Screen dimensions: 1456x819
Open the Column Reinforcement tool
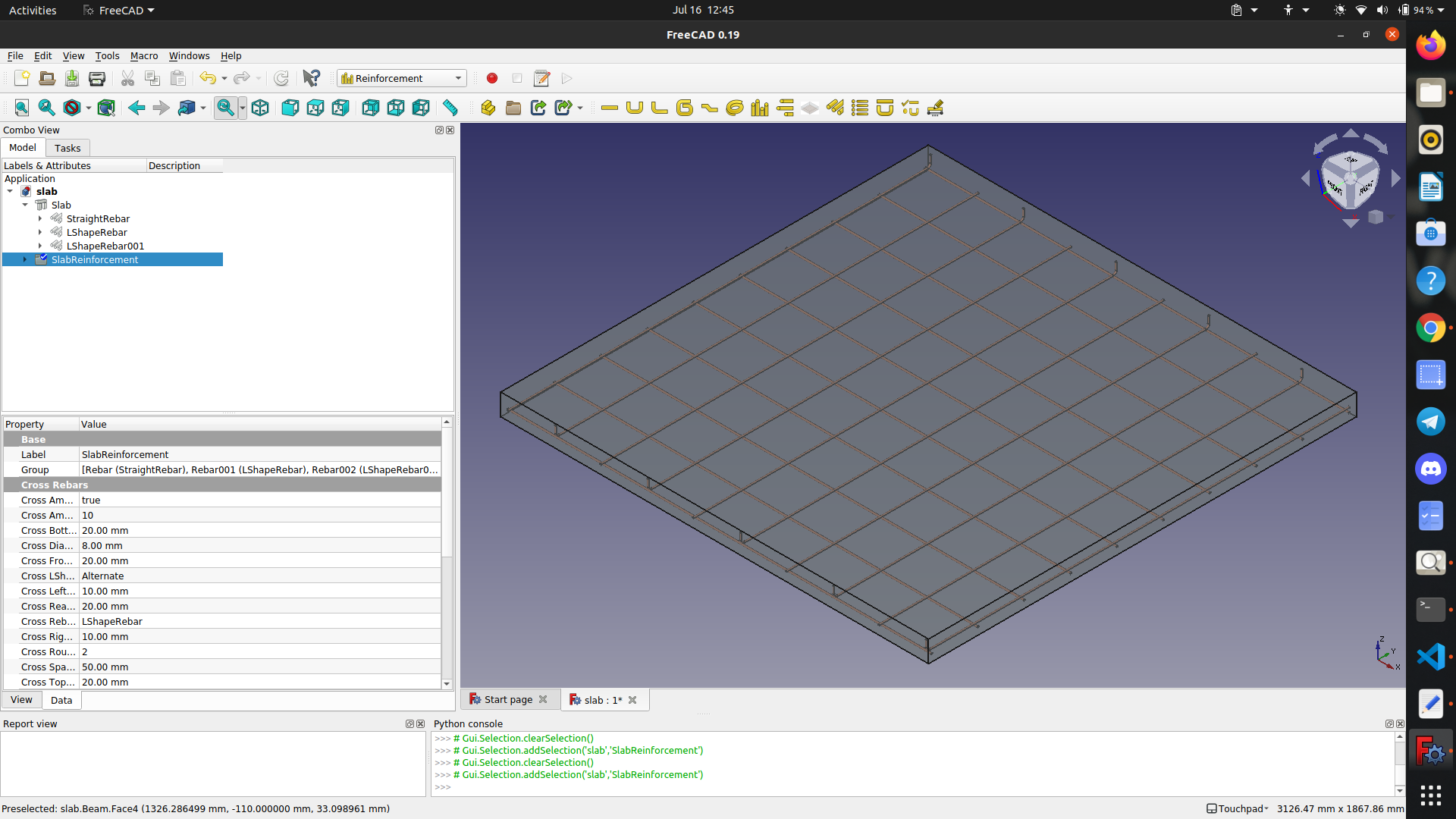point(759,108)
